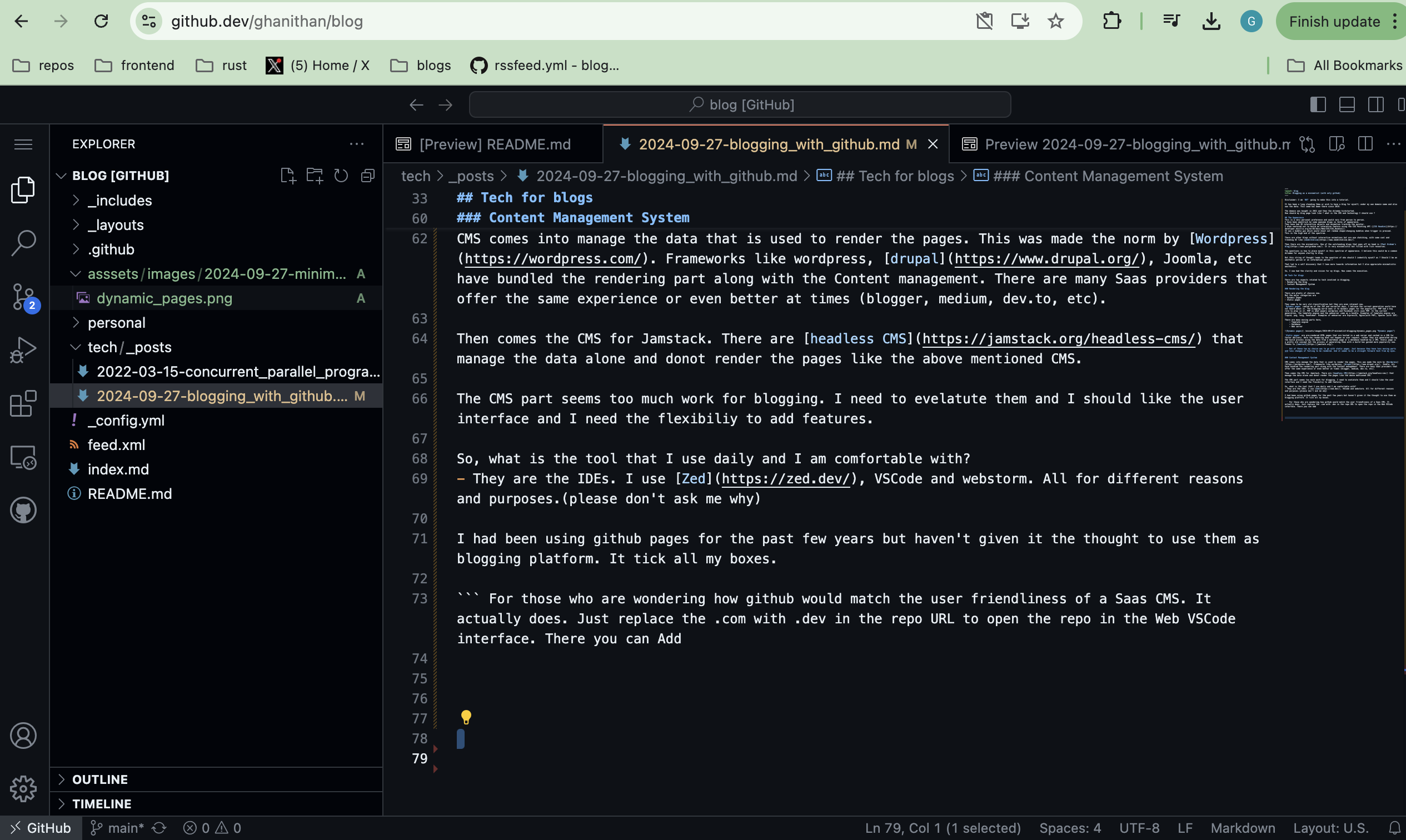Expand the .github folder

(x=216, y=249)
